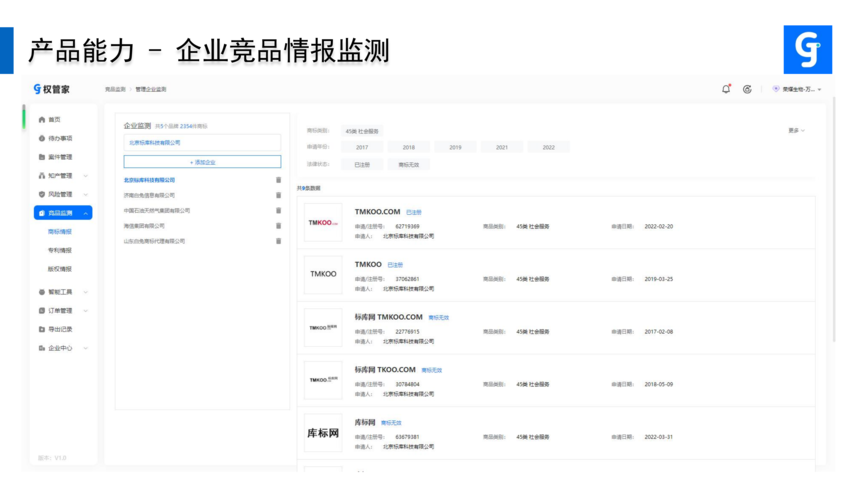Toggle the 2022 year filter chip
Screen dimensions: 860x484
click(548, 148)
